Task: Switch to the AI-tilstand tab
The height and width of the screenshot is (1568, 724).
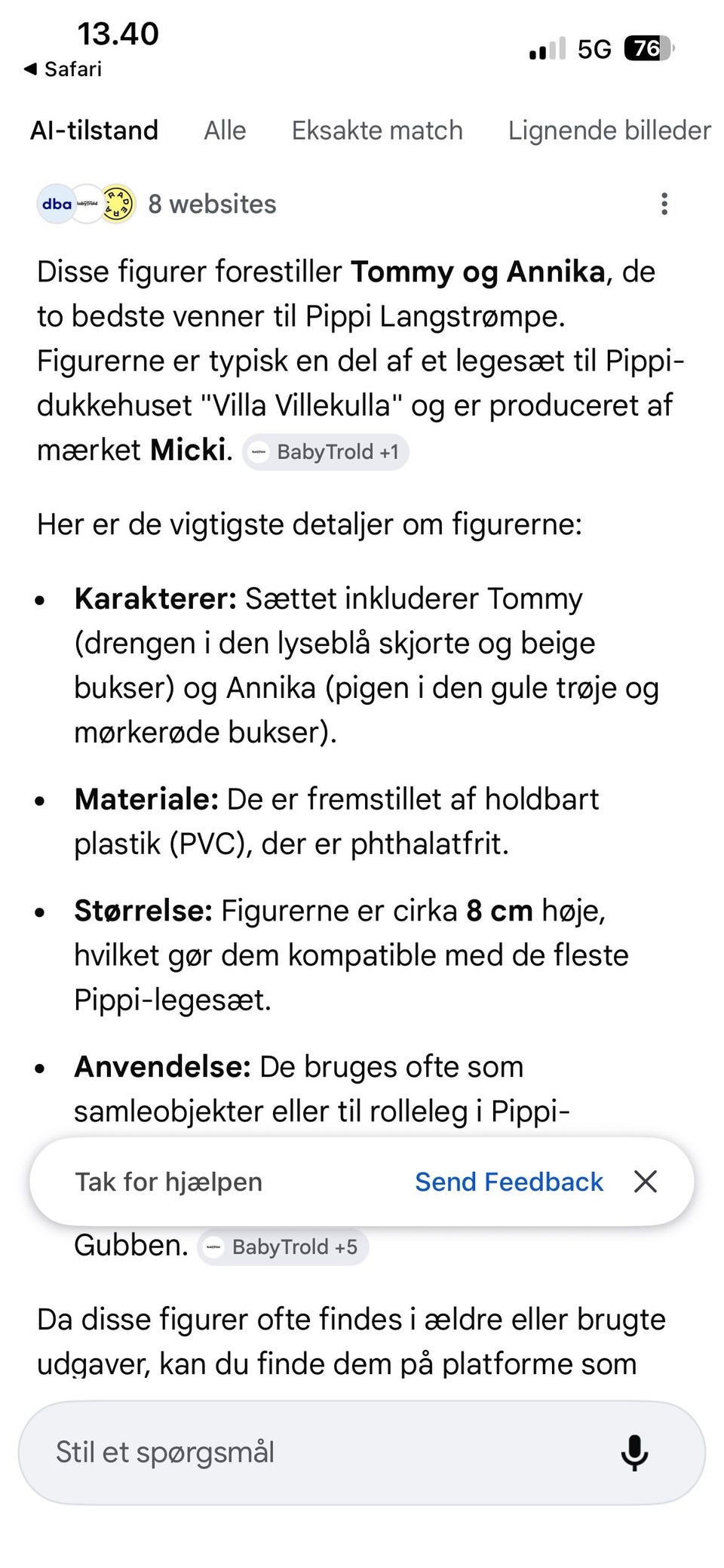Action: [94, 131]
